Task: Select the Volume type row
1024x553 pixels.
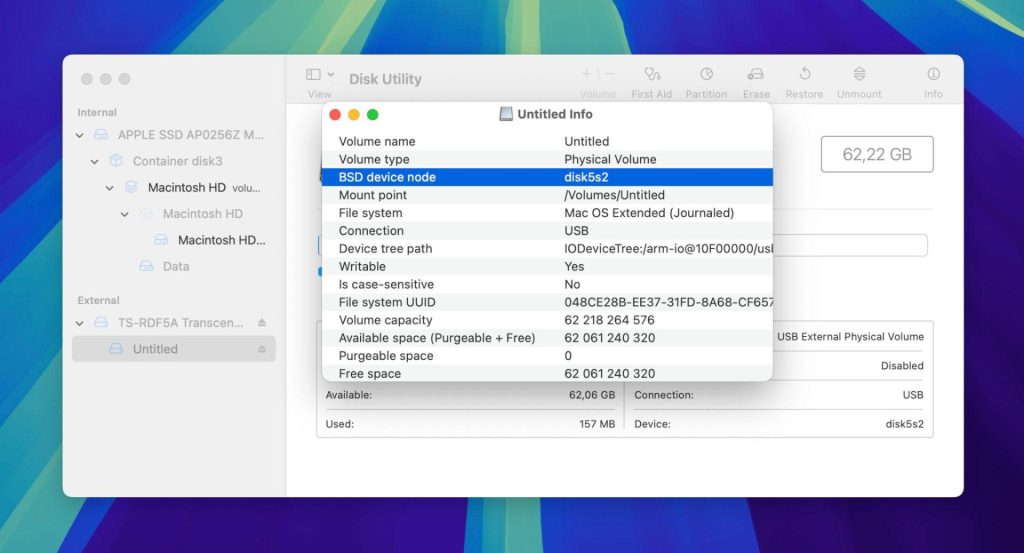Action: point(547,159)
